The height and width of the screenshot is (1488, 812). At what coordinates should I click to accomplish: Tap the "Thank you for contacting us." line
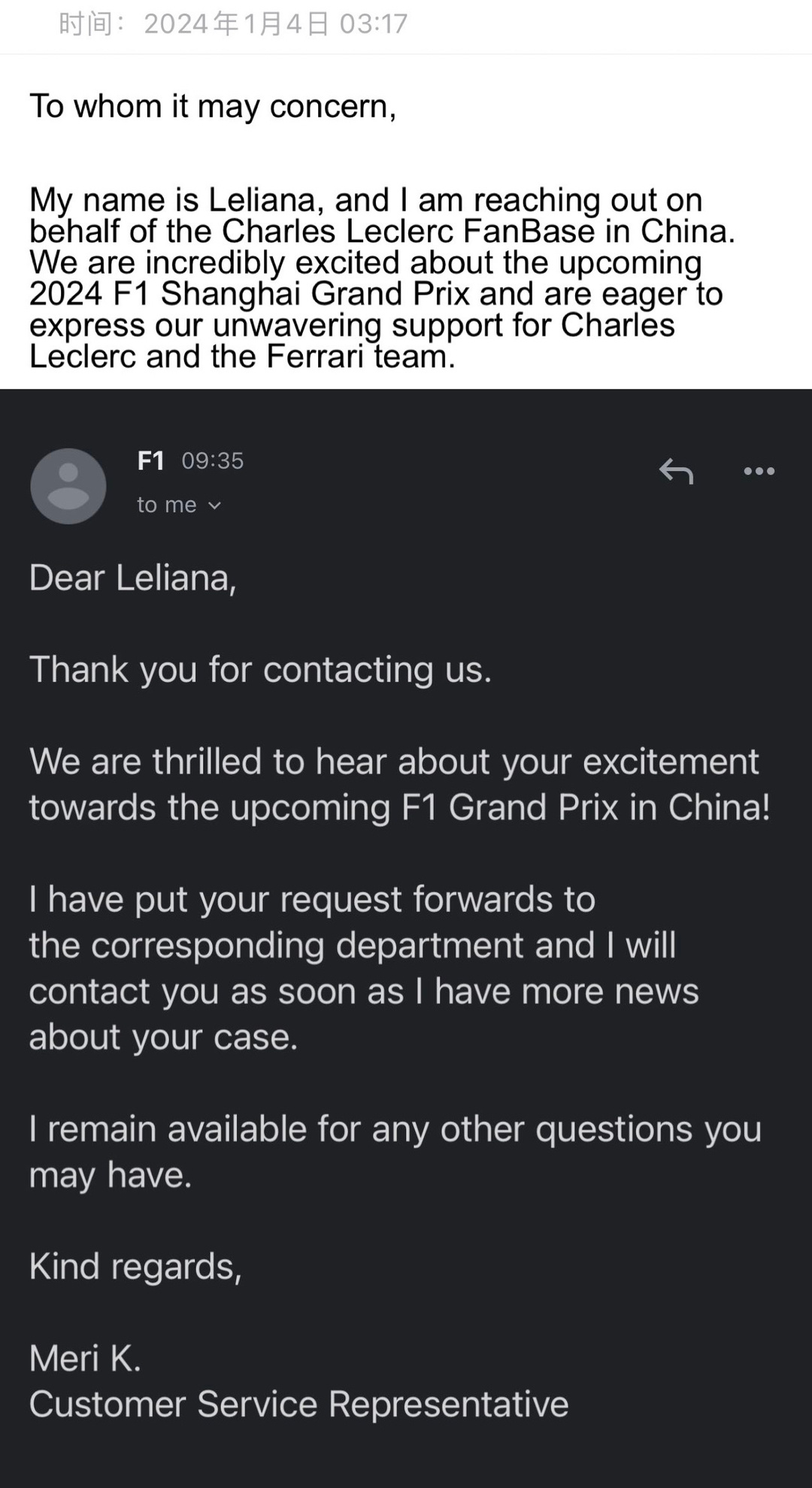click(x=260, y=670)
